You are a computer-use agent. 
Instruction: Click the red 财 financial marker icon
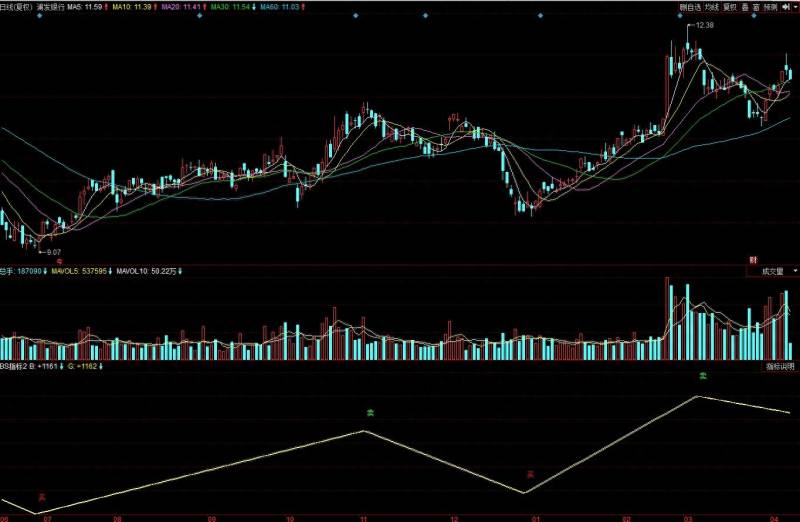[x=753, y=260]
